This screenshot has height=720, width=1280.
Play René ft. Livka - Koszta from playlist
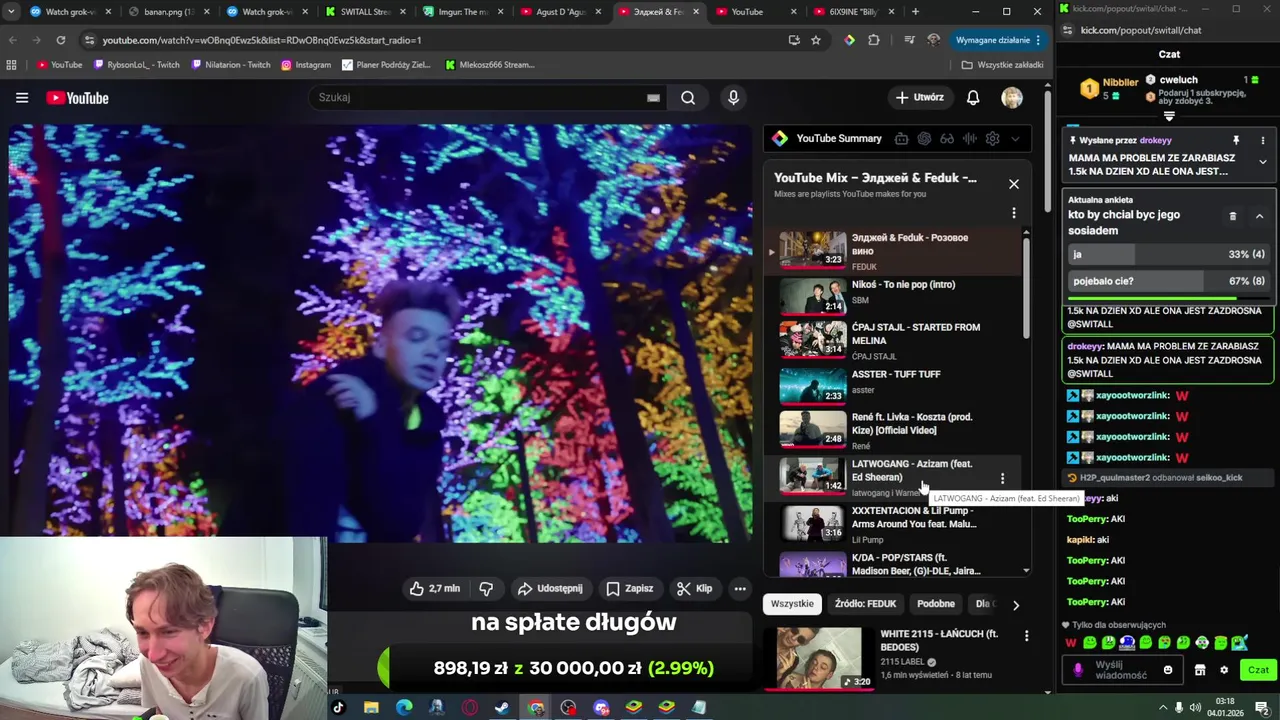[x=895, y=430]
